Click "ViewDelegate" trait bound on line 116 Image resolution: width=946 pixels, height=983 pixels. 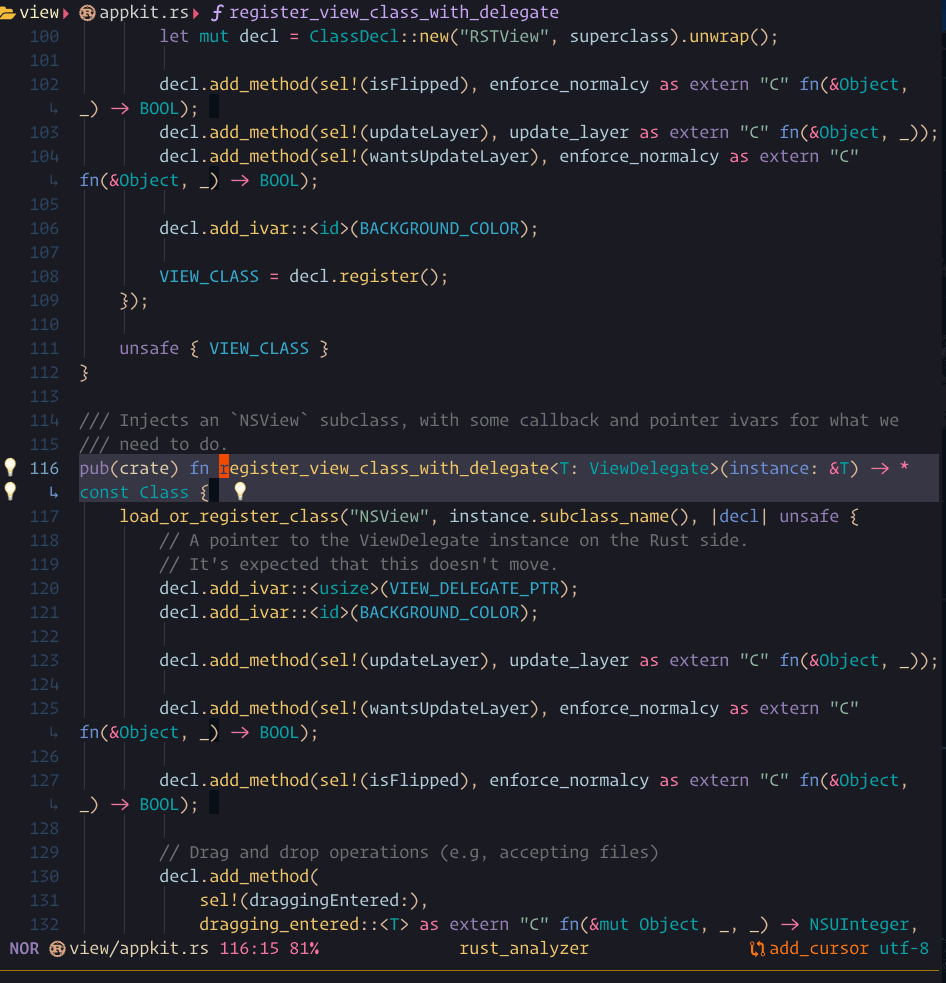pos(649,468)
